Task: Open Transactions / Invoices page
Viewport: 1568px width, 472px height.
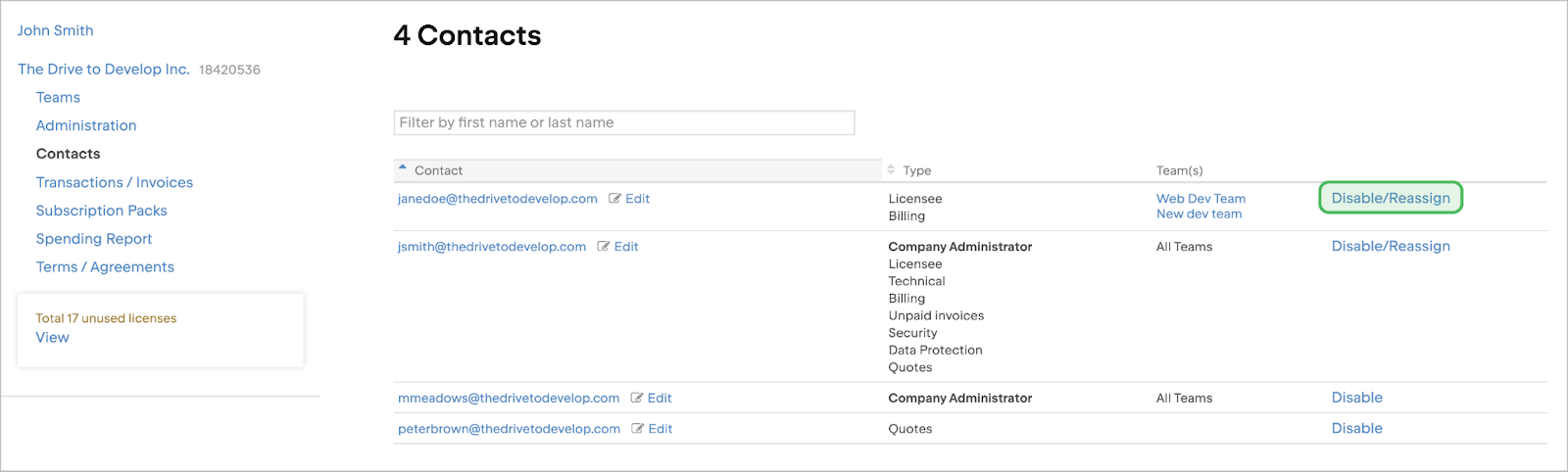Action: click(115, 183)
